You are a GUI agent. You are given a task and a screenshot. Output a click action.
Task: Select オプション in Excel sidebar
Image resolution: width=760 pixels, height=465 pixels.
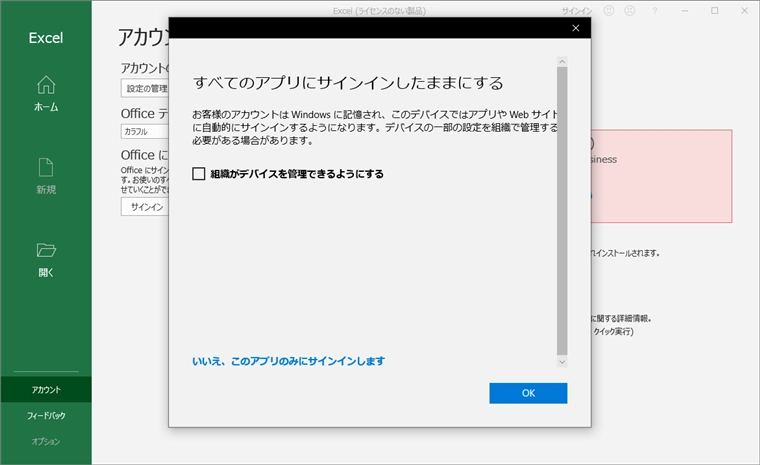(x=46, y=441)
